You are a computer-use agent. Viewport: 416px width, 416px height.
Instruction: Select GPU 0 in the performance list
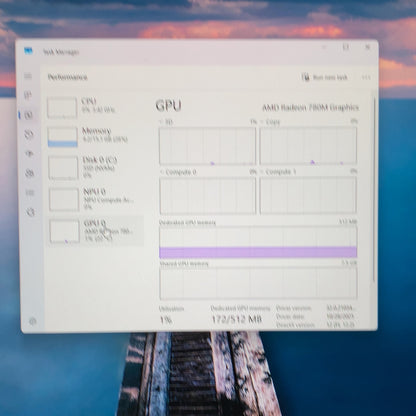click(x=95, y=231)
